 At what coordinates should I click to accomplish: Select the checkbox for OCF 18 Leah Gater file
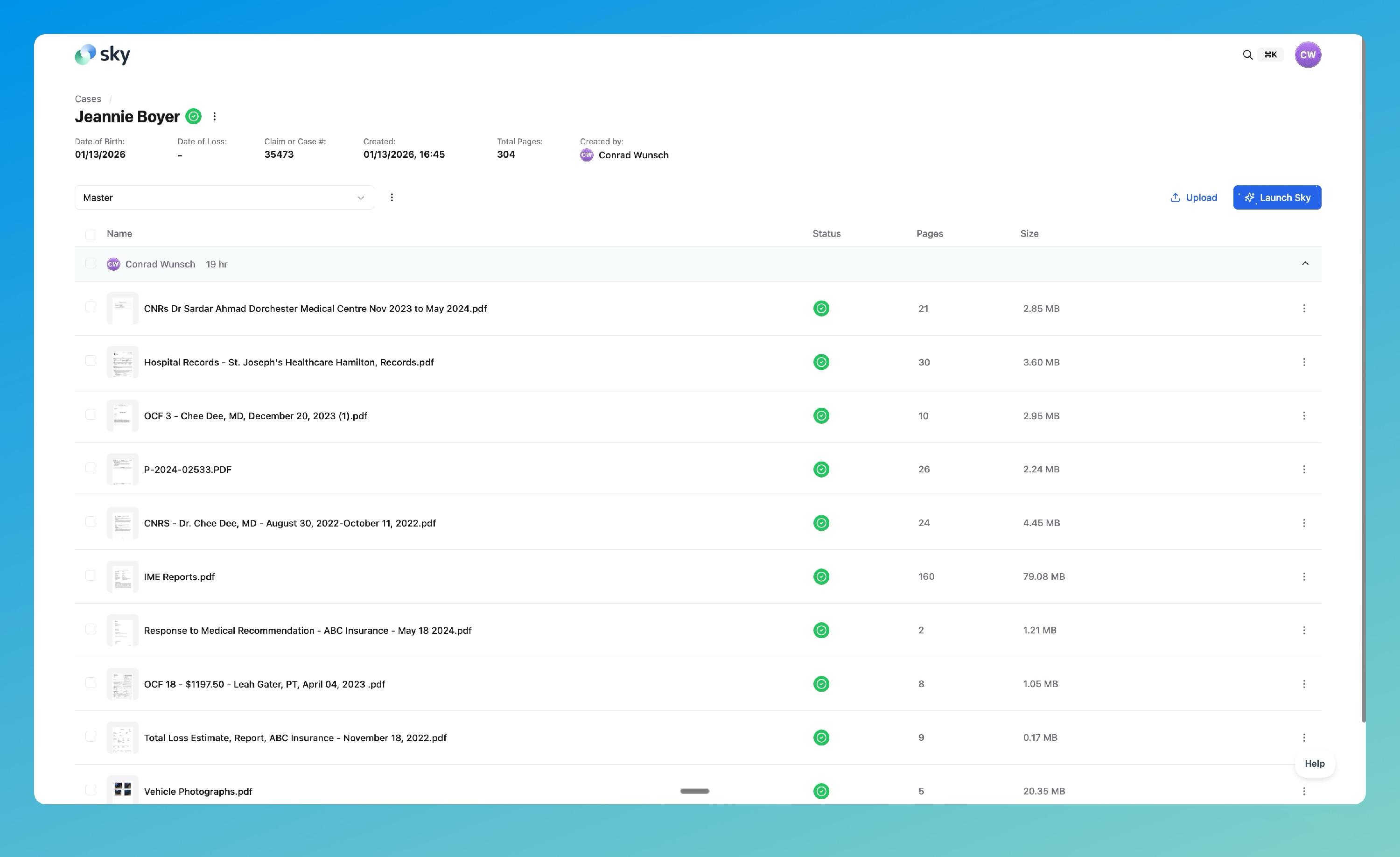(x=91, y=682)
